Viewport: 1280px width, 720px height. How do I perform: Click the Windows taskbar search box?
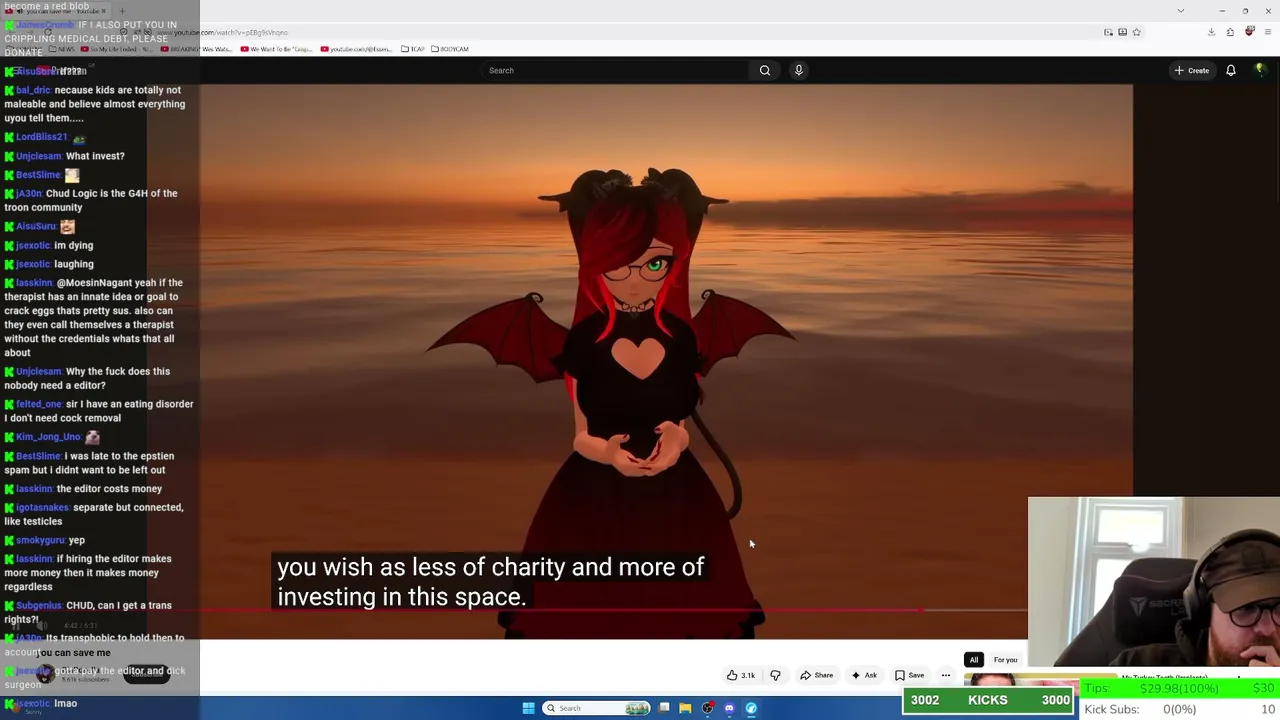pyautogui.click(x=597, y=708)
